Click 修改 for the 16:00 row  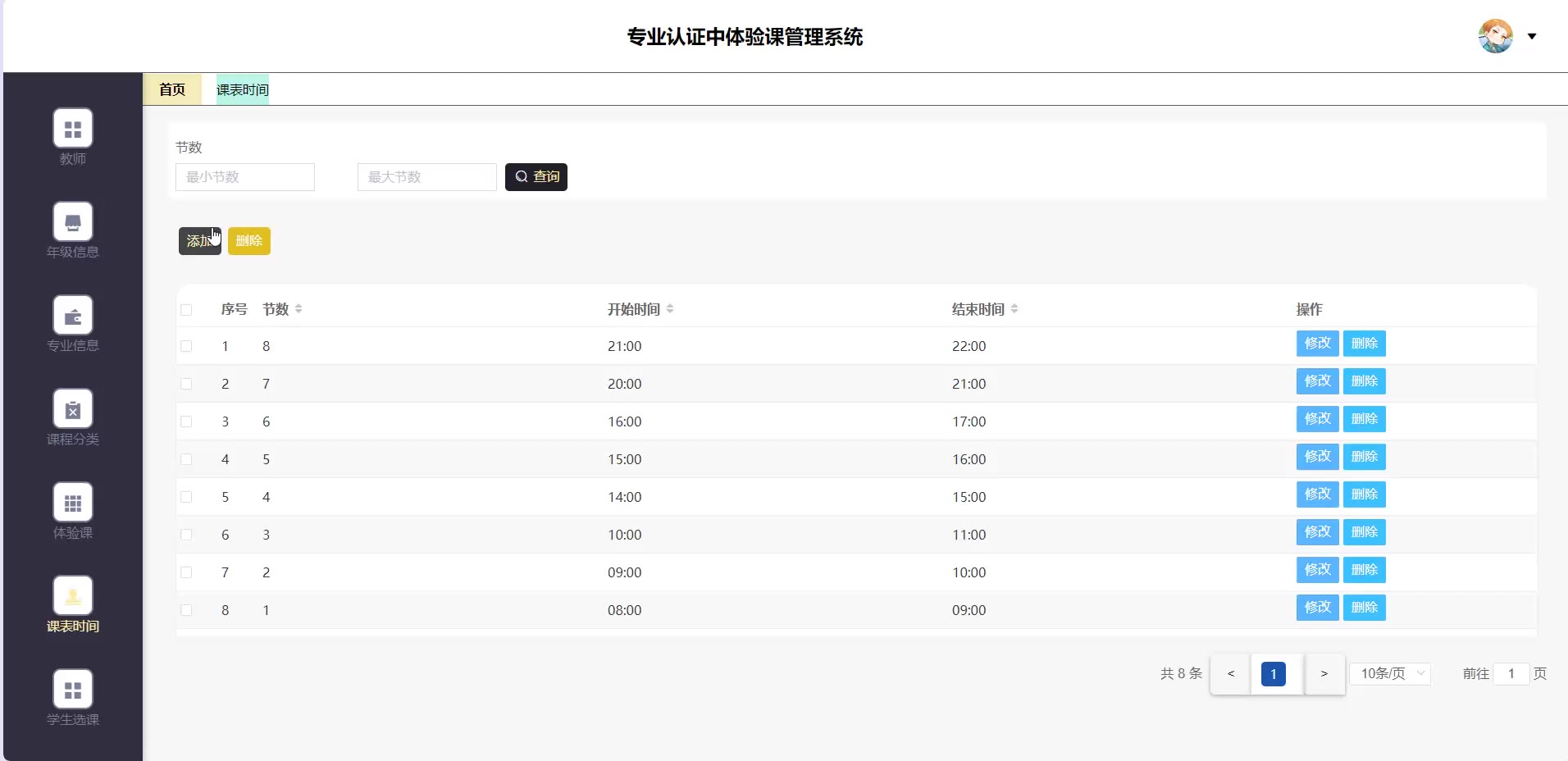coord(1318,419)
